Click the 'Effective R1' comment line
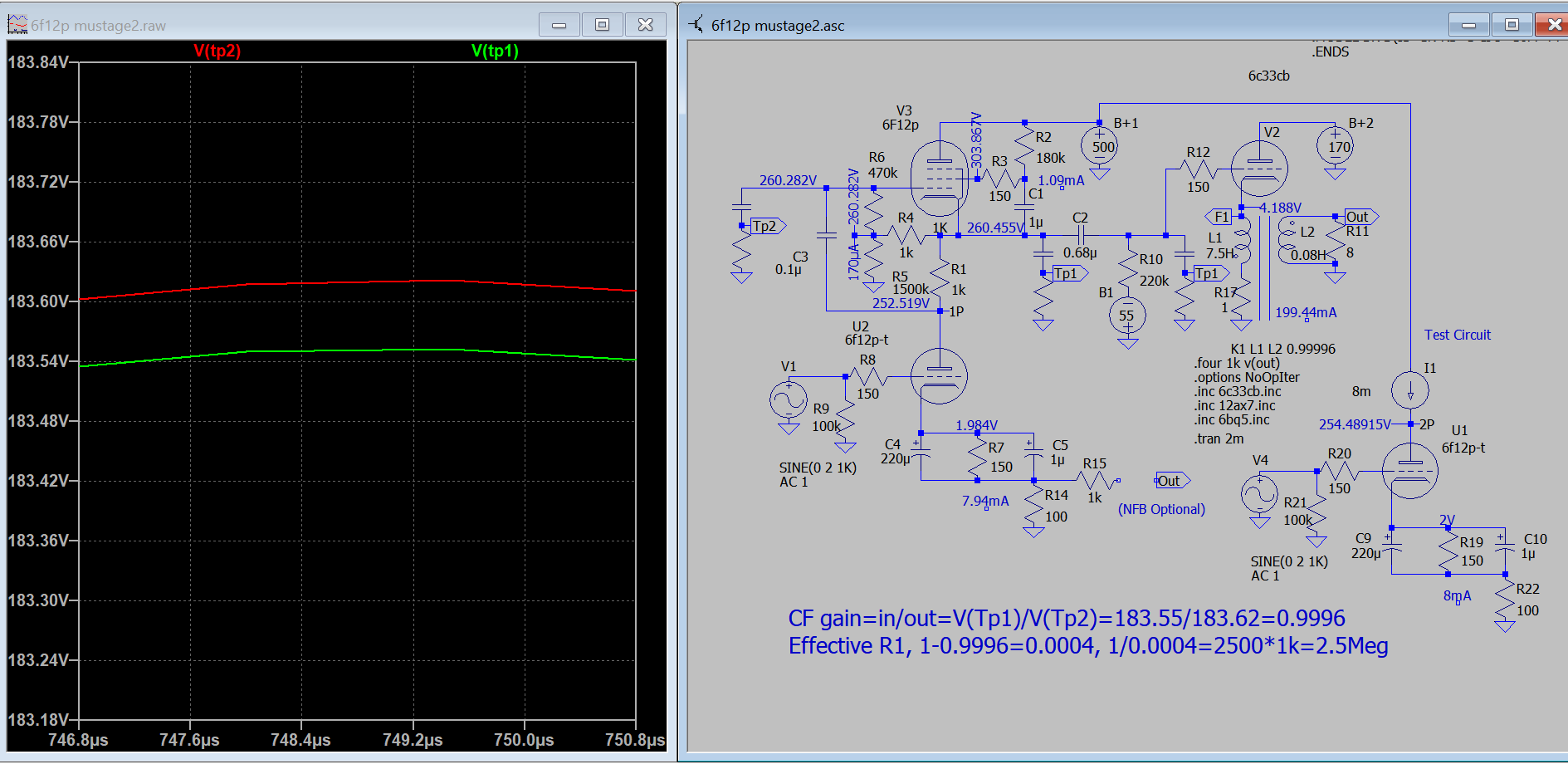Image resolution: width=1568 pixels, height=764 pixels. (x=1088, y=646)
